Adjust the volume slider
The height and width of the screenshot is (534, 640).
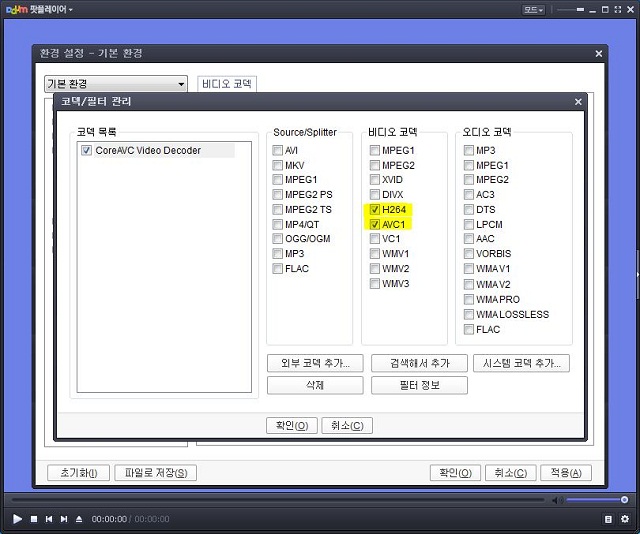point(597,500)
